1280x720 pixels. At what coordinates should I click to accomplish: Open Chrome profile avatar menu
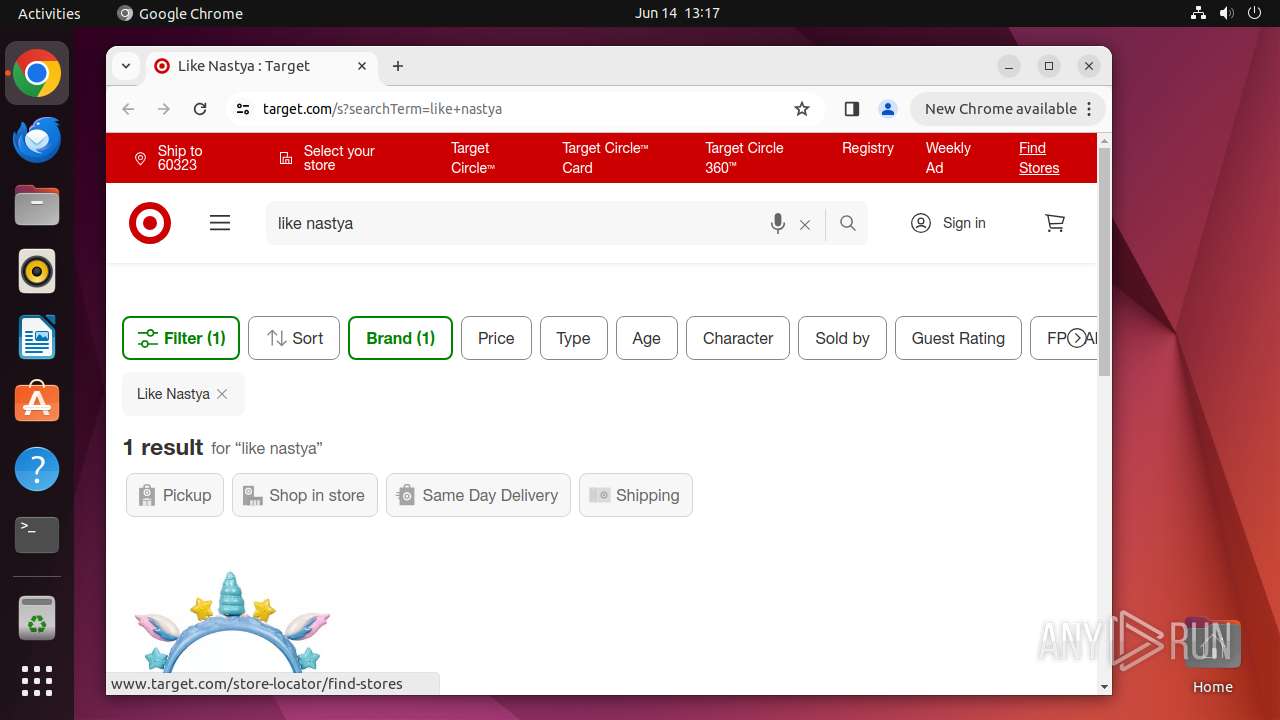click(887, 109)
